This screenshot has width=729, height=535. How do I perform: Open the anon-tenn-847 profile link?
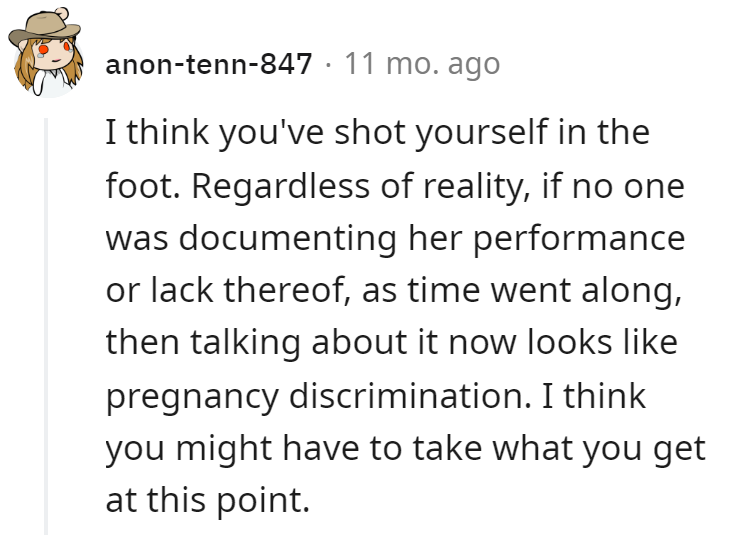click(210, 65)
